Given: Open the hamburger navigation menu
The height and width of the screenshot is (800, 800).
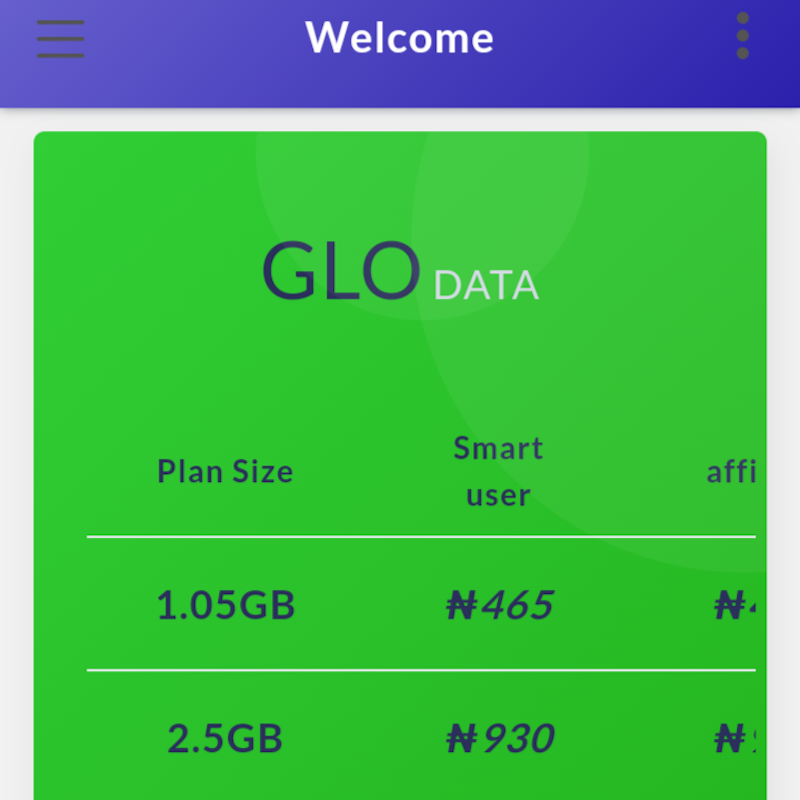Looking at the screenshot, I should point(60,39).
